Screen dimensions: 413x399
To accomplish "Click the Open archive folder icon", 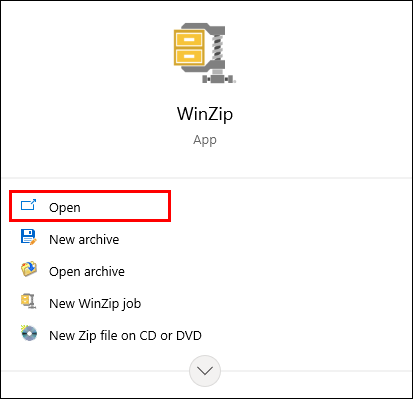I will click(x=29, y=269).
